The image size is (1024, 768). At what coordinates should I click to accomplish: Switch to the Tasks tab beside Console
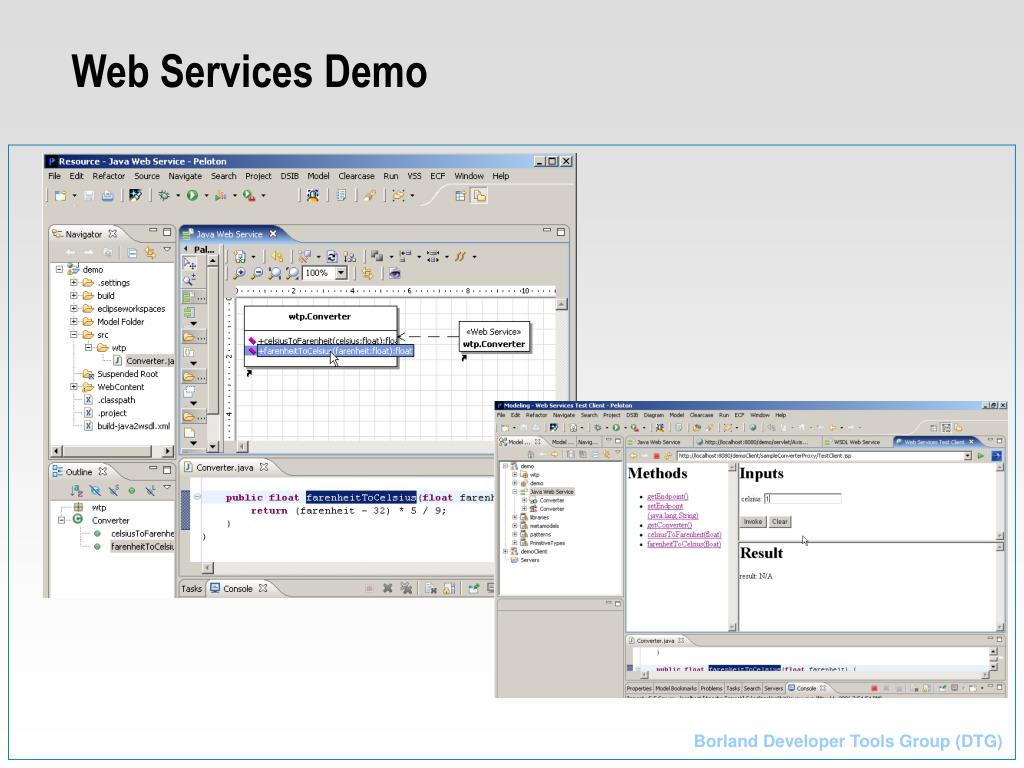[x=191, y=588]
